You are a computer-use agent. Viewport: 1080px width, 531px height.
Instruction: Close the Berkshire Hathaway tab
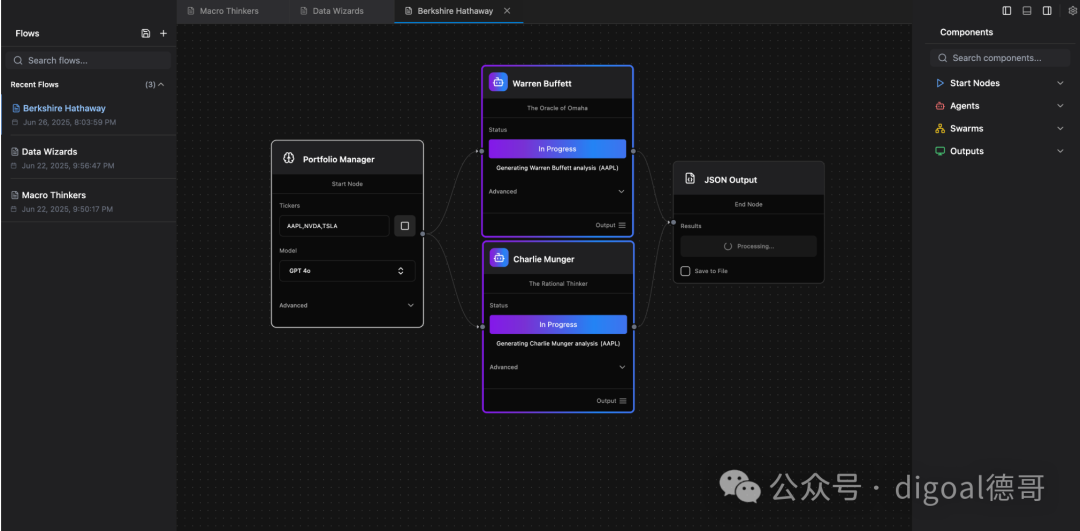pyautogui.click(x=507, y=11)
